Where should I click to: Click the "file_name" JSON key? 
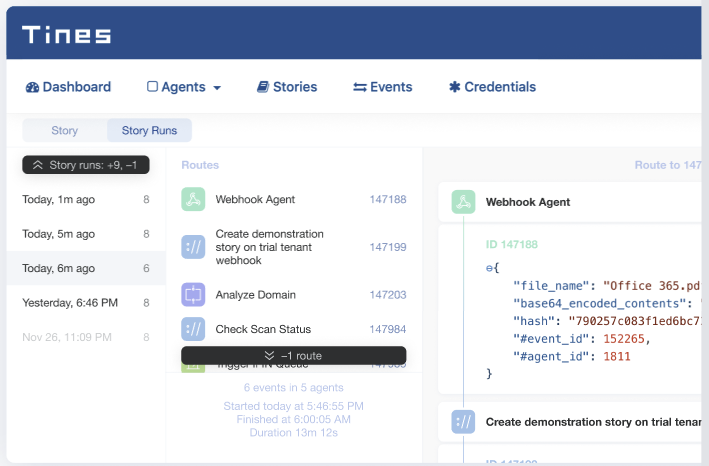tap(551, 286)
